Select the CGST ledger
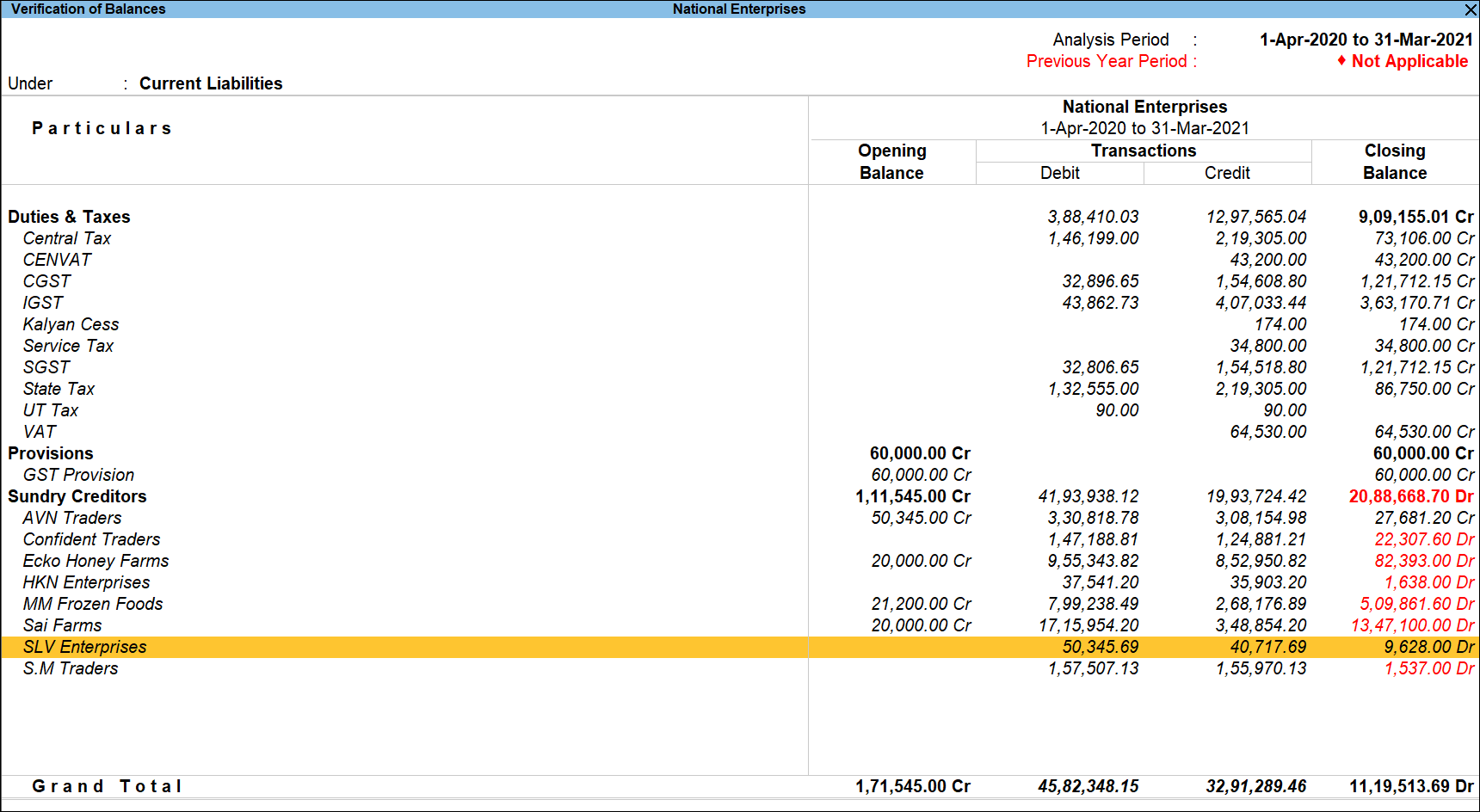 click(46, 281)
